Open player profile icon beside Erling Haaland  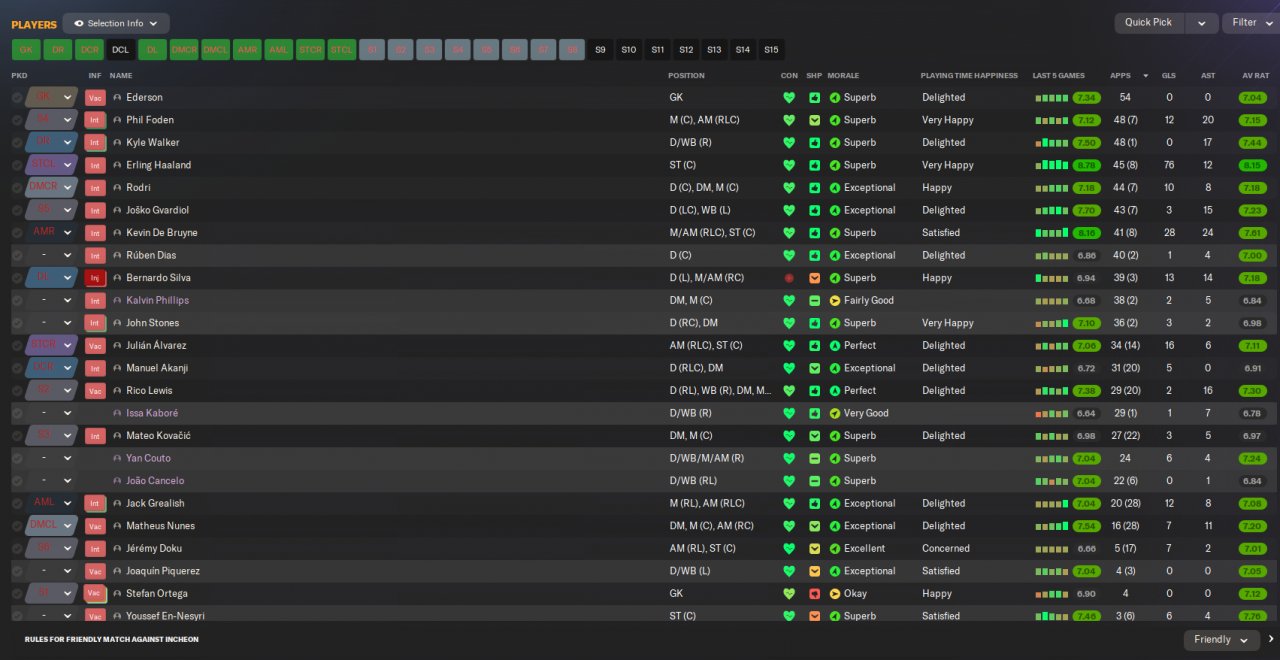coord(117,165)
